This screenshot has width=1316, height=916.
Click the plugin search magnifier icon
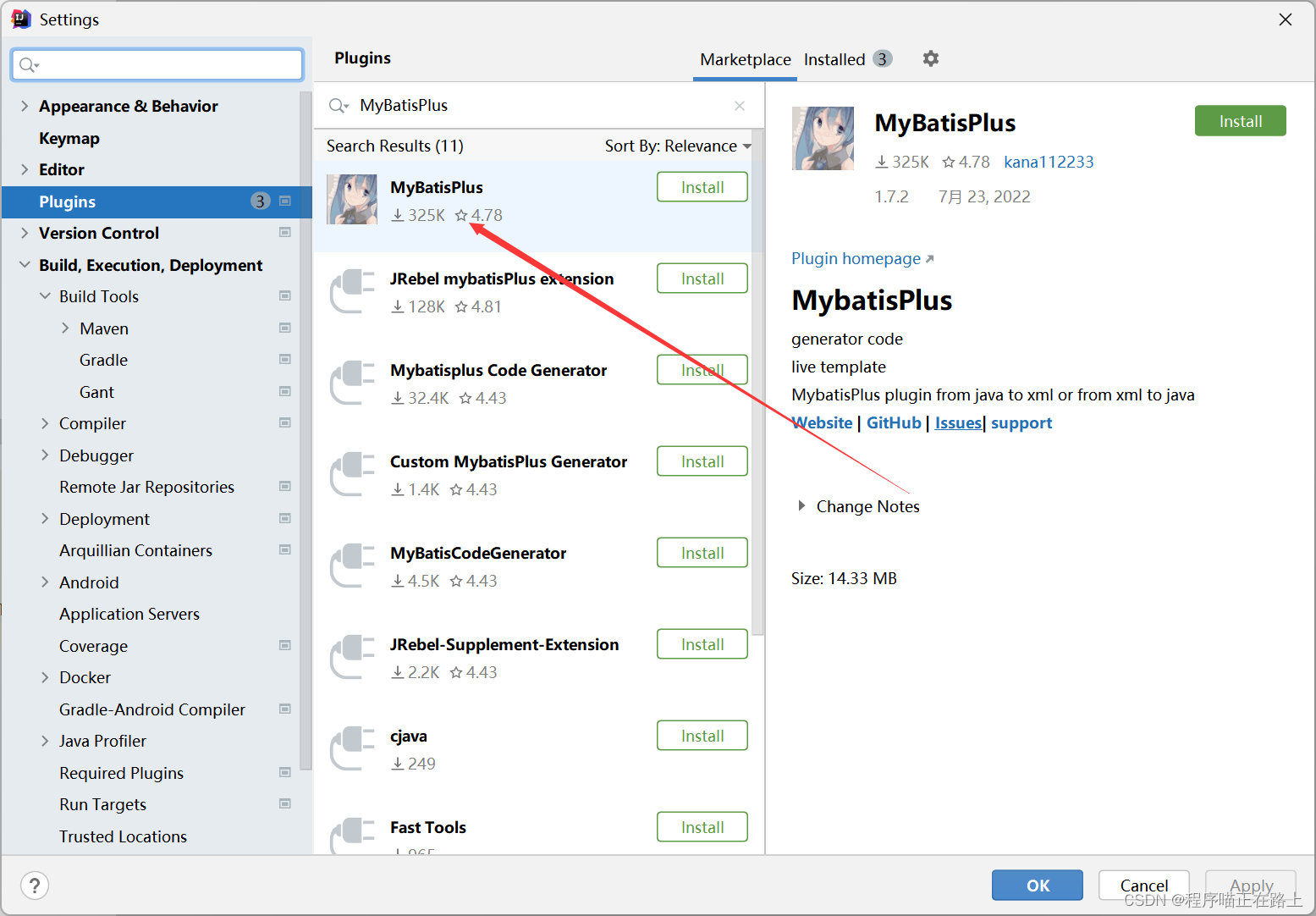(339, 106)
